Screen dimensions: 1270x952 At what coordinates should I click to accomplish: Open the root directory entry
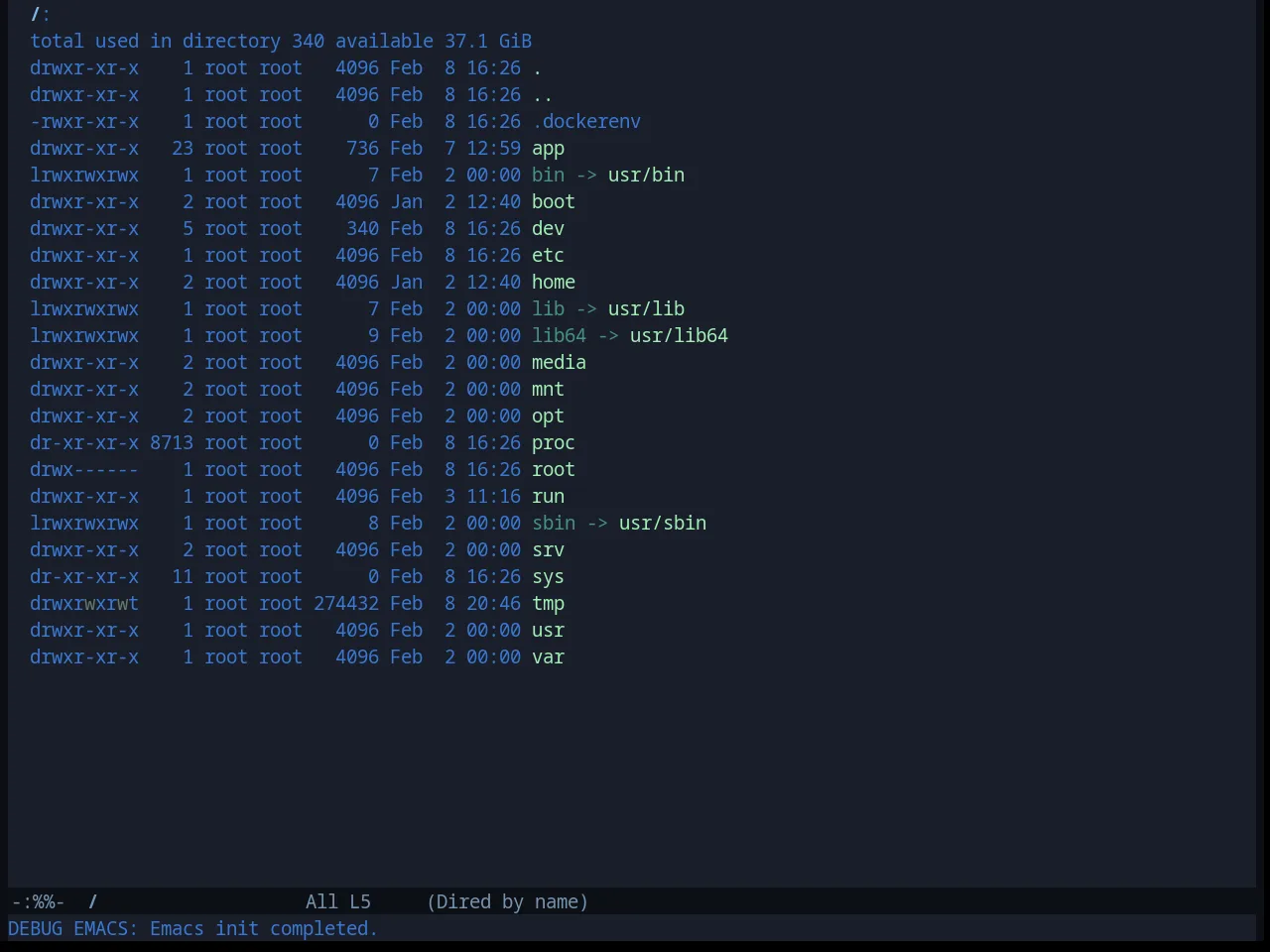554,470
